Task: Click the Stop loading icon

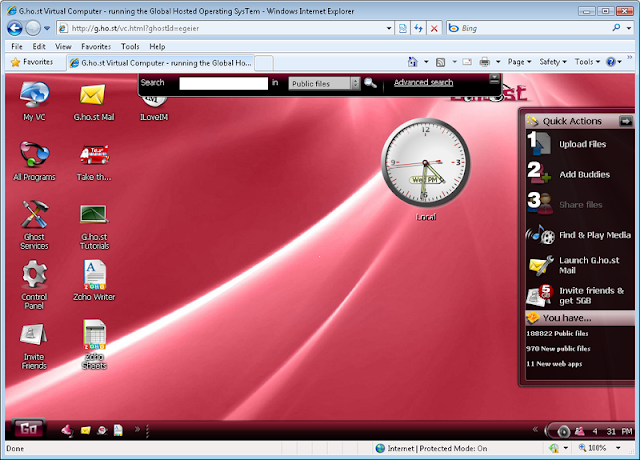Action: click(x=434, y=28)
